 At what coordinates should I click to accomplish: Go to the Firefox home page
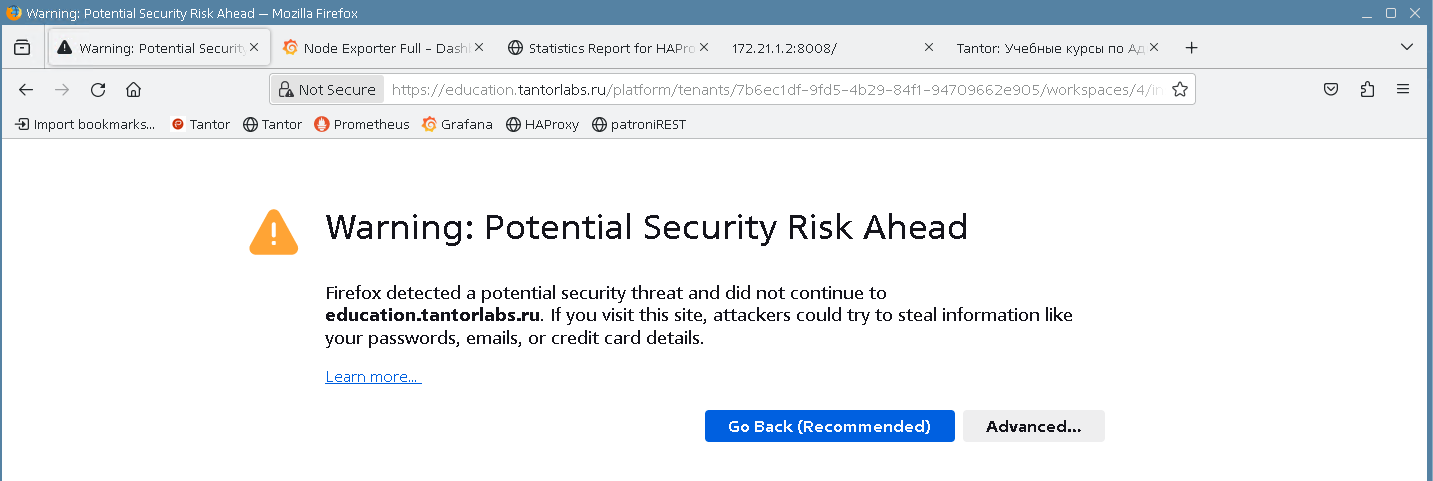[x=133, y=90]
